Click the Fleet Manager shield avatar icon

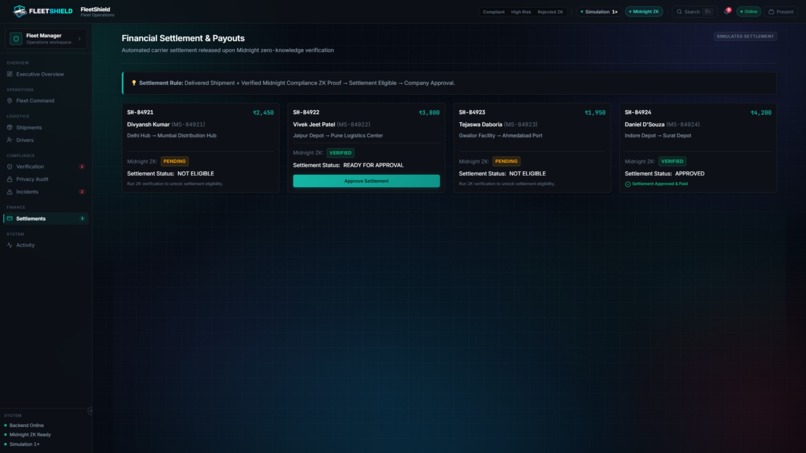[15, 39]
